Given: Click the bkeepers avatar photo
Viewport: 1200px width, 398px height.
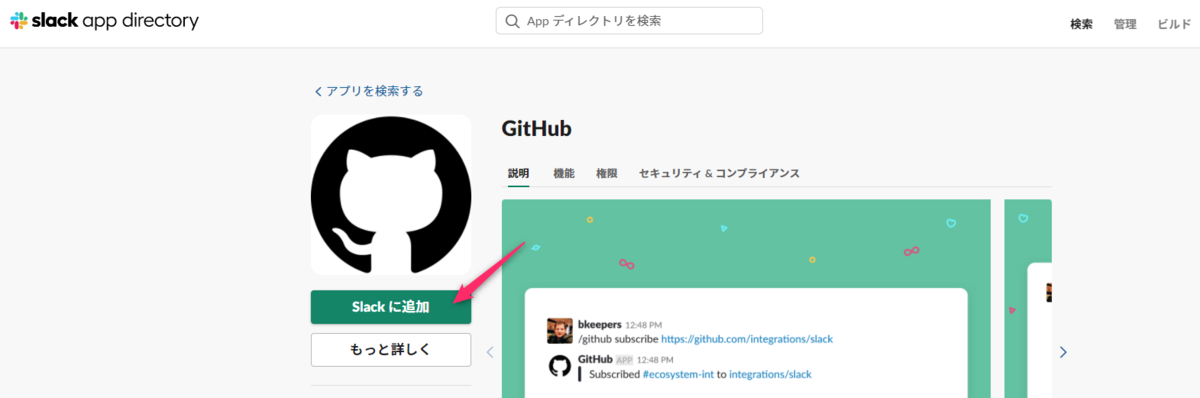Looking at the screenshot, I should coord(560,331).
